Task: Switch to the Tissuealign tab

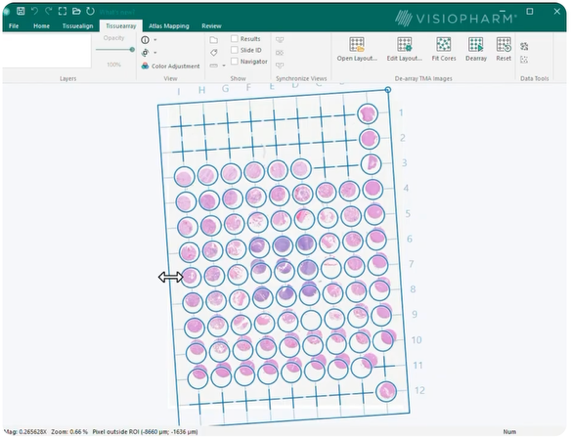Action: tap(78, 26)
